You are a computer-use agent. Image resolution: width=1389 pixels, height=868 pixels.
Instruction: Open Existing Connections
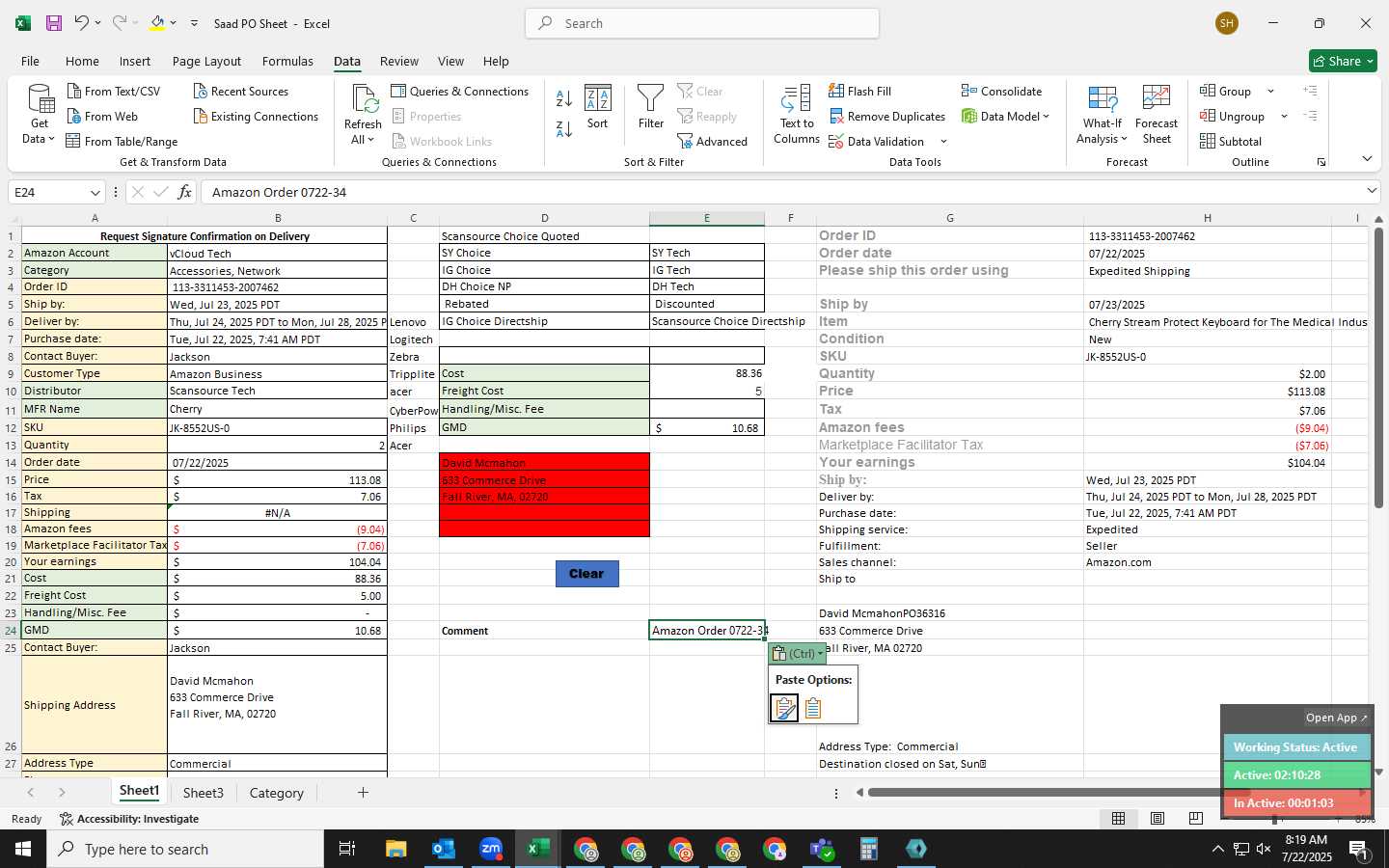(x=256, y=116)
